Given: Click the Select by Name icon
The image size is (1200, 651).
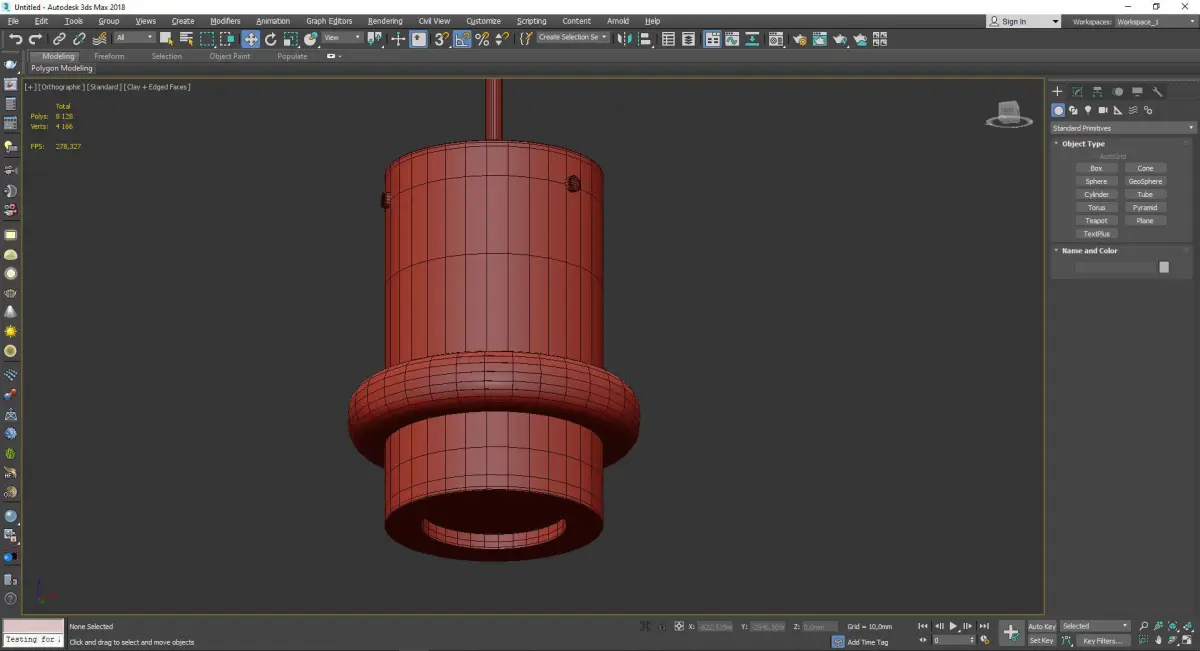Looking at the screenshot, I should 186,39.
